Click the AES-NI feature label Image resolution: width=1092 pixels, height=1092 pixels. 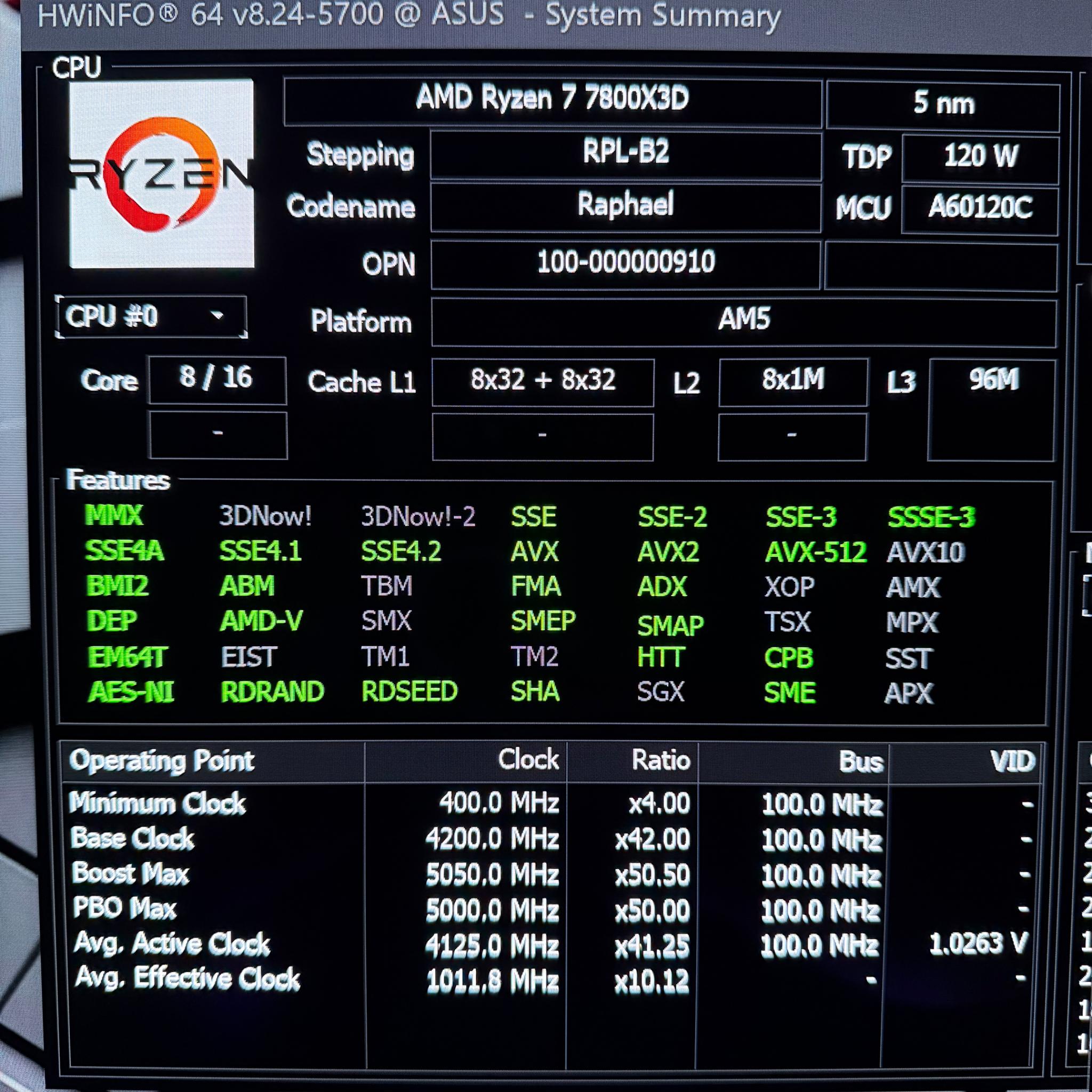click(x=131, y=692)
